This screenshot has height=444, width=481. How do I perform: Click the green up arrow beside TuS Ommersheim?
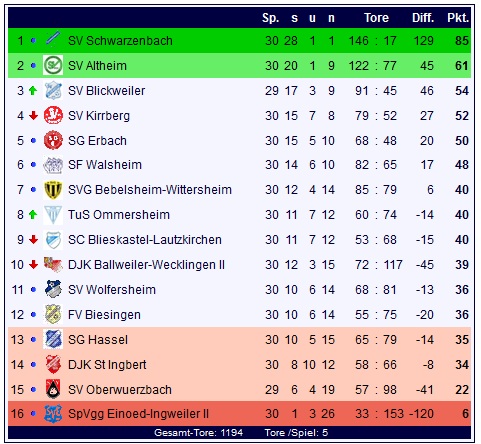pyautogui.click(x=33, y=214)
